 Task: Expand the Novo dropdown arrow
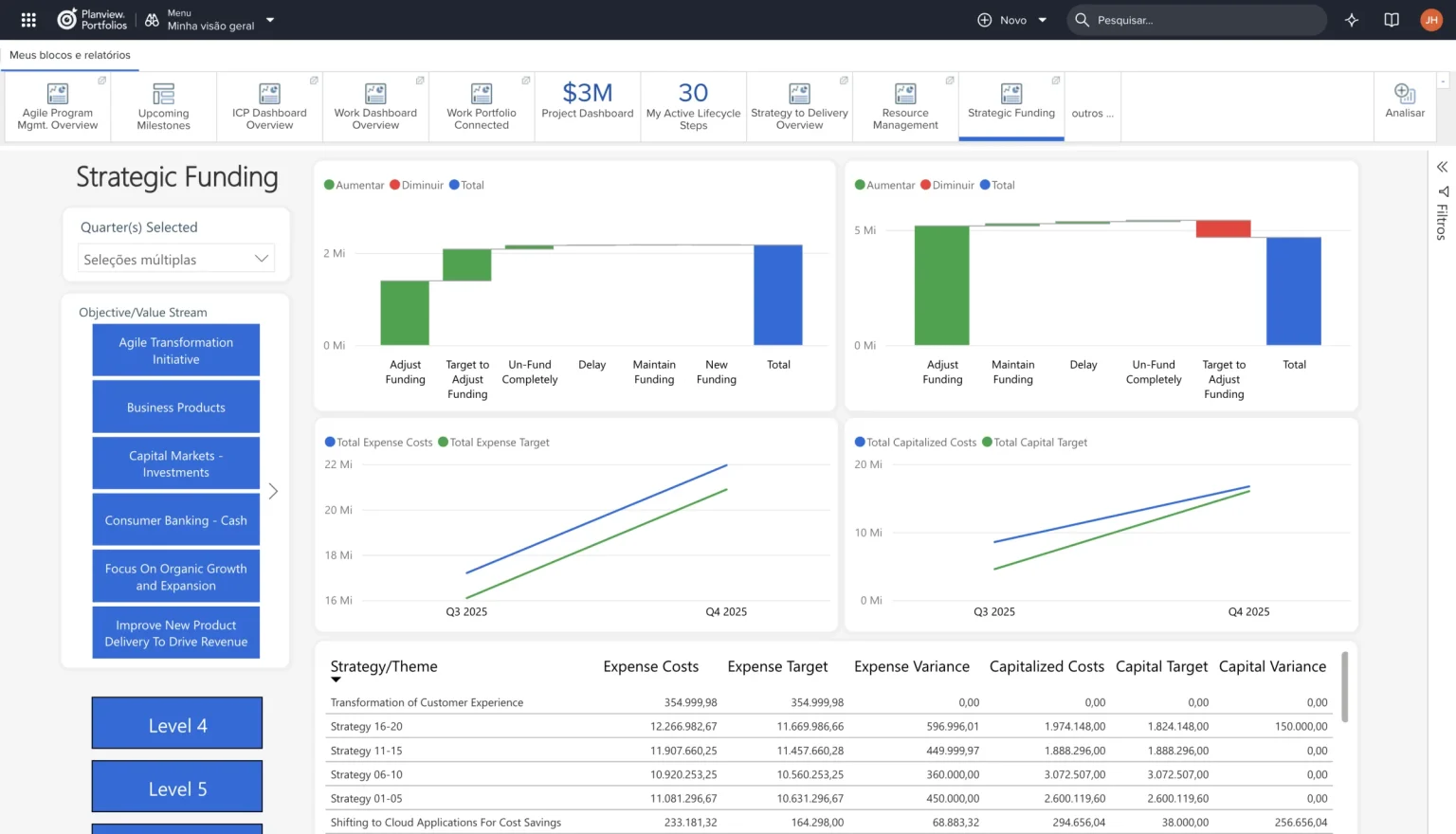[x=1043, y=20]
